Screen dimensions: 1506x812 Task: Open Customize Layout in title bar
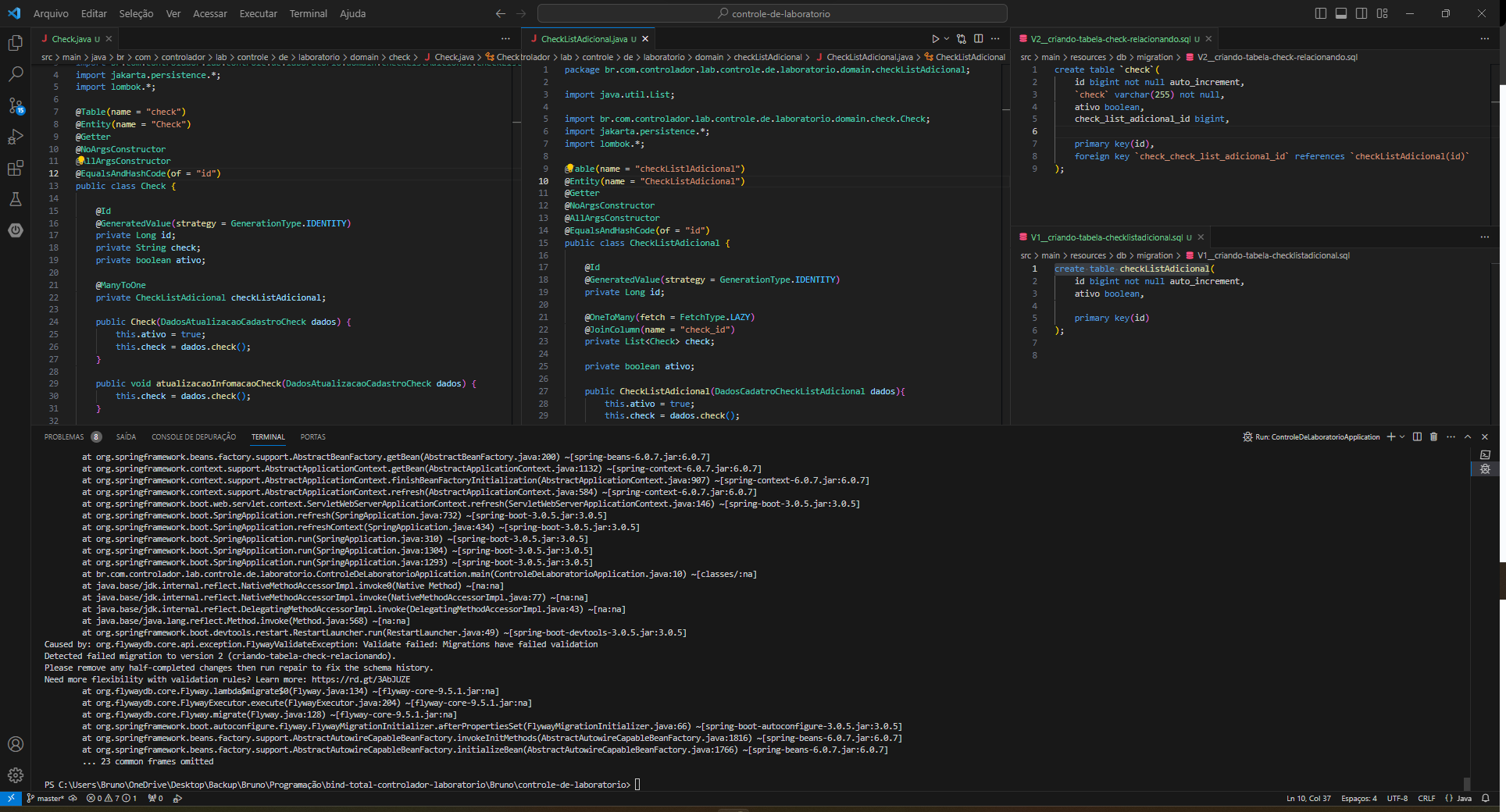click(x=1382, y=13)
